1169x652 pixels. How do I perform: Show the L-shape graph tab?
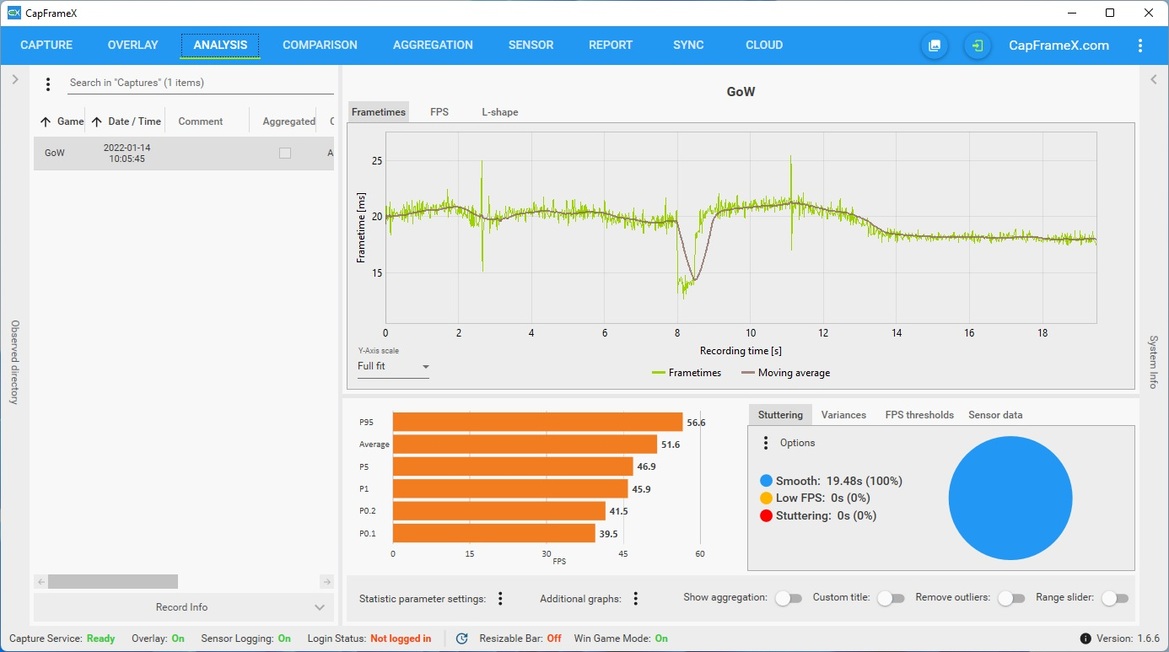(500, 112)
